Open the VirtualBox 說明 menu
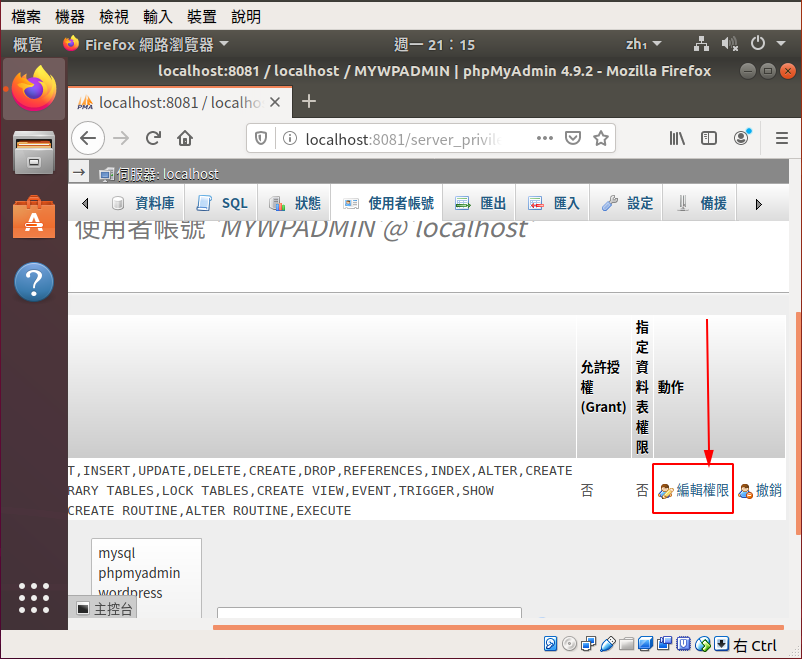This screenshot has height=659, width=802. point(246,16)
